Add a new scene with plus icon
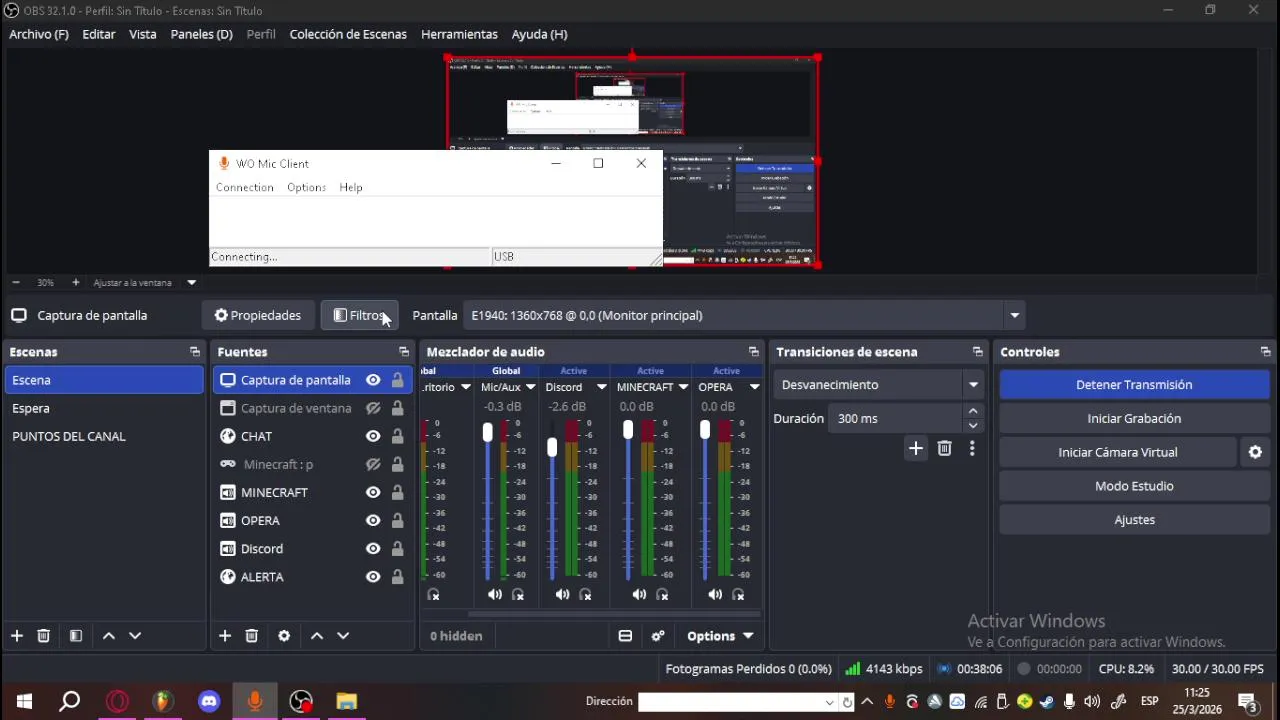 (x=16, y=636)
